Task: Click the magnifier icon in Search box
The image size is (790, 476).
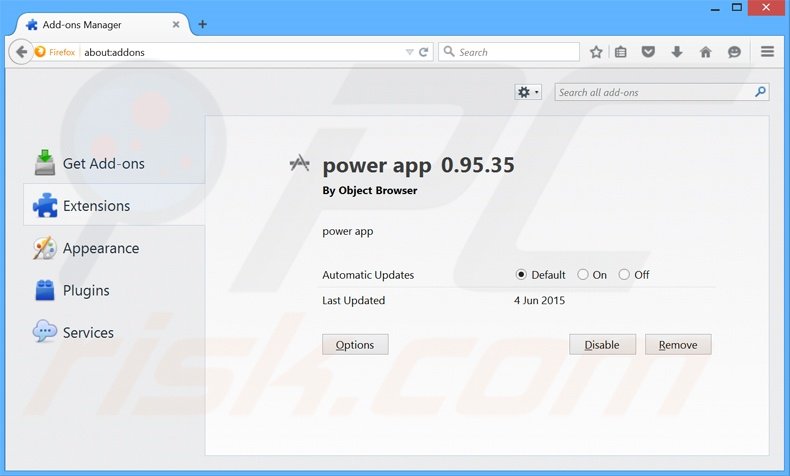Action: 448,51
